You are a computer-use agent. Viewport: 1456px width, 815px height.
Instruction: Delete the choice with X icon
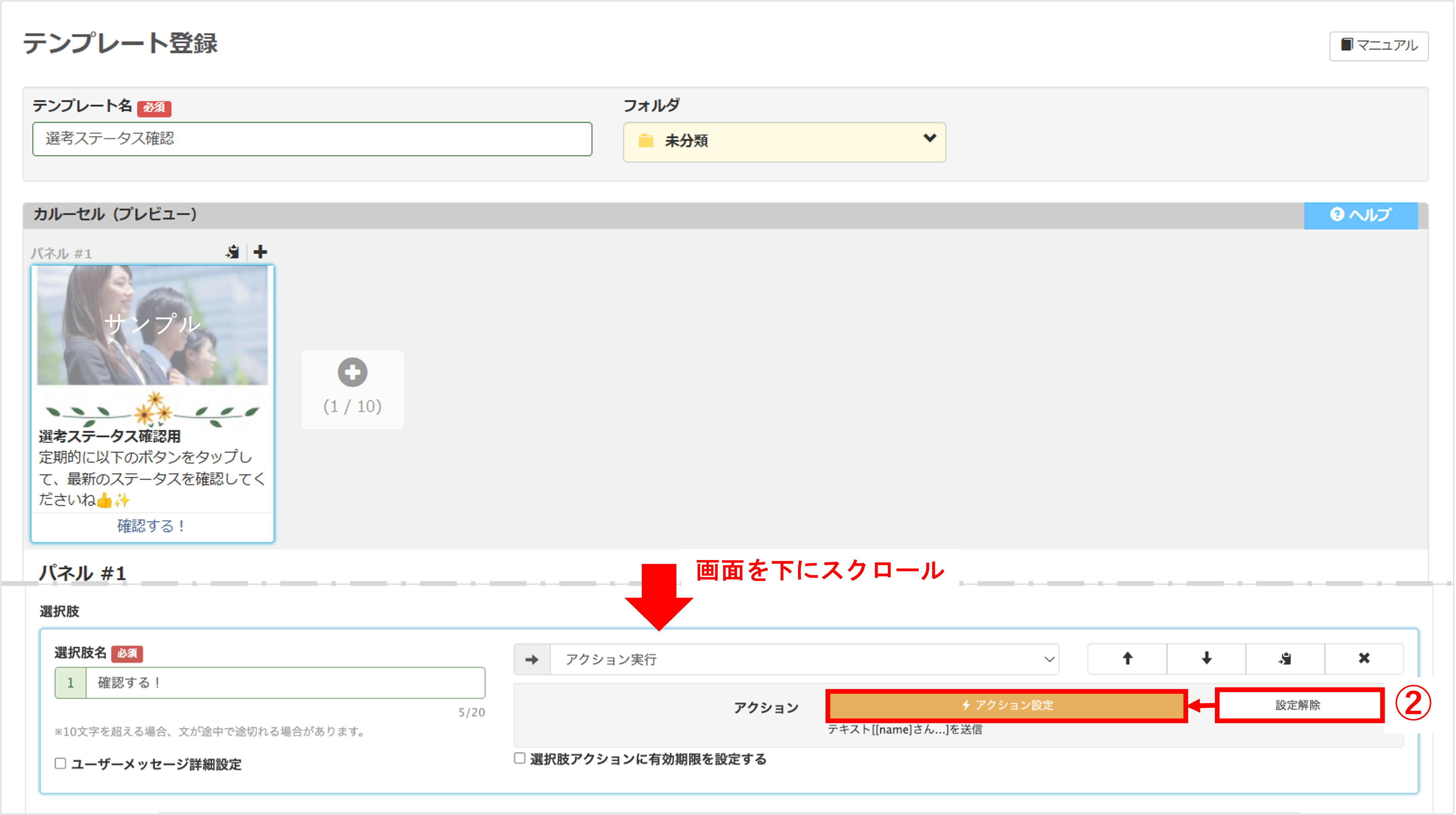pos(1364,658)
